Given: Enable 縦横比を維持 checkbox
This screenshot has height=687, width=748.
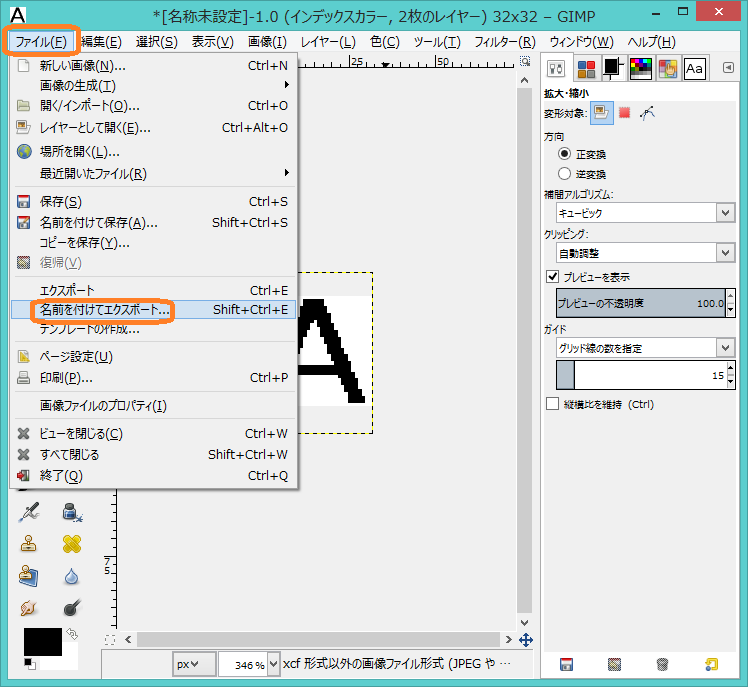Looking at the screenshot, I should (x=552, y=404).
